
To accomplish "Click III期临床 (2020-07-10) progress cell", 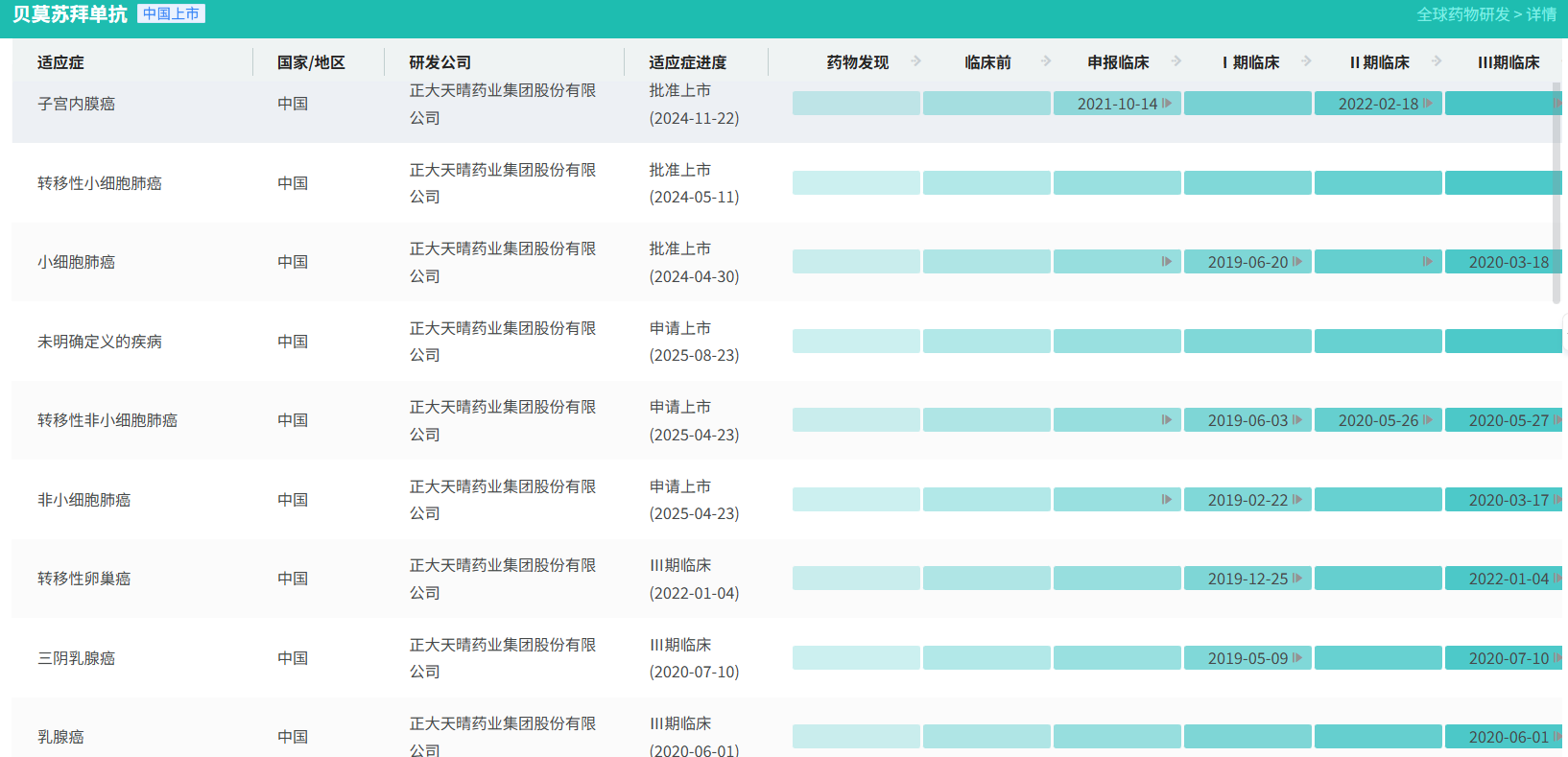I will (694, 658).
